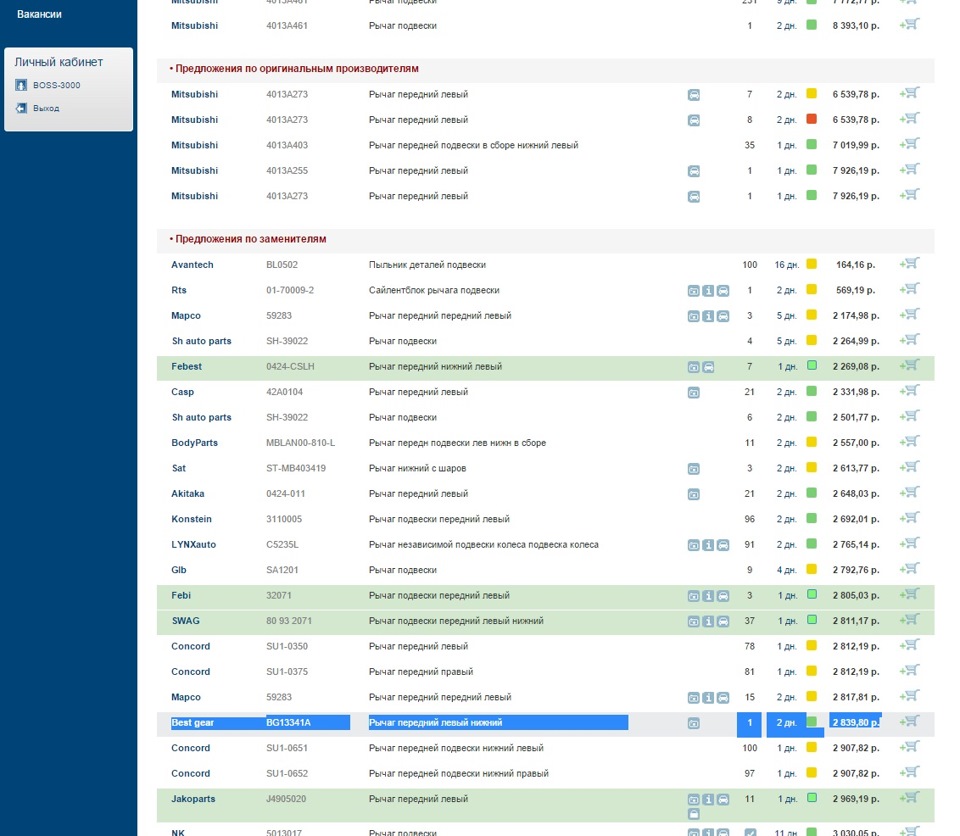
Task: Add Best gear BG13341A to cart
Action: coord(910,721)
